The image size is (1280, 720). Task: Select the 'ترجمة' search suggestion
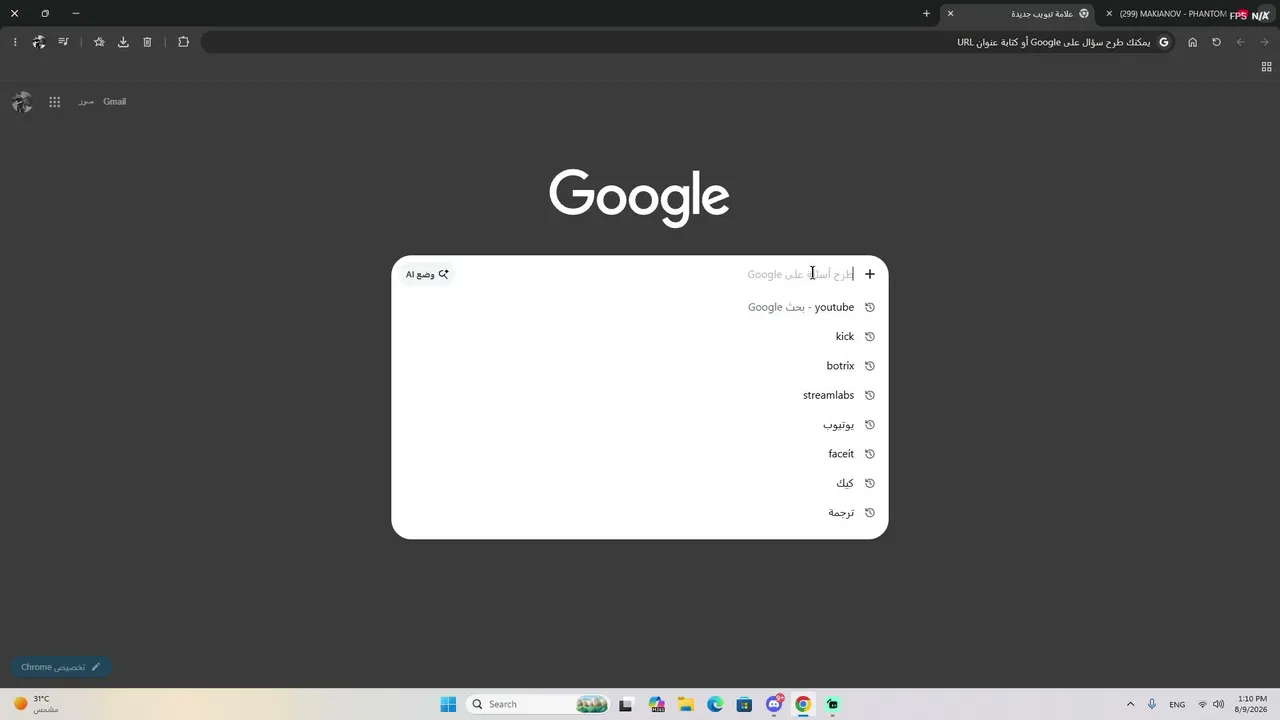[640, 513]
